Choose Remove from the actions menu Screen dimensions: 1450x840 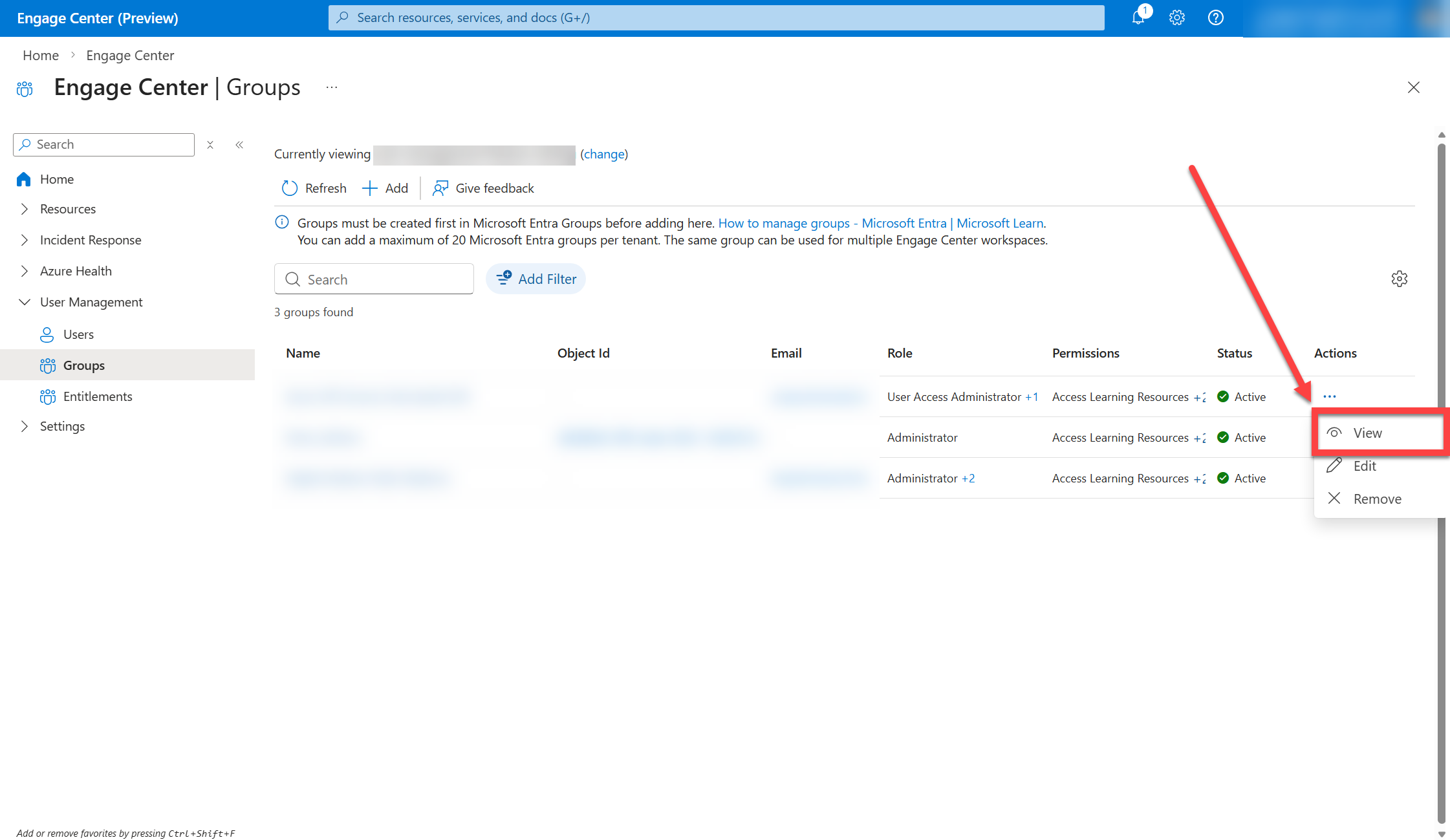click(x=1380, y=499)
